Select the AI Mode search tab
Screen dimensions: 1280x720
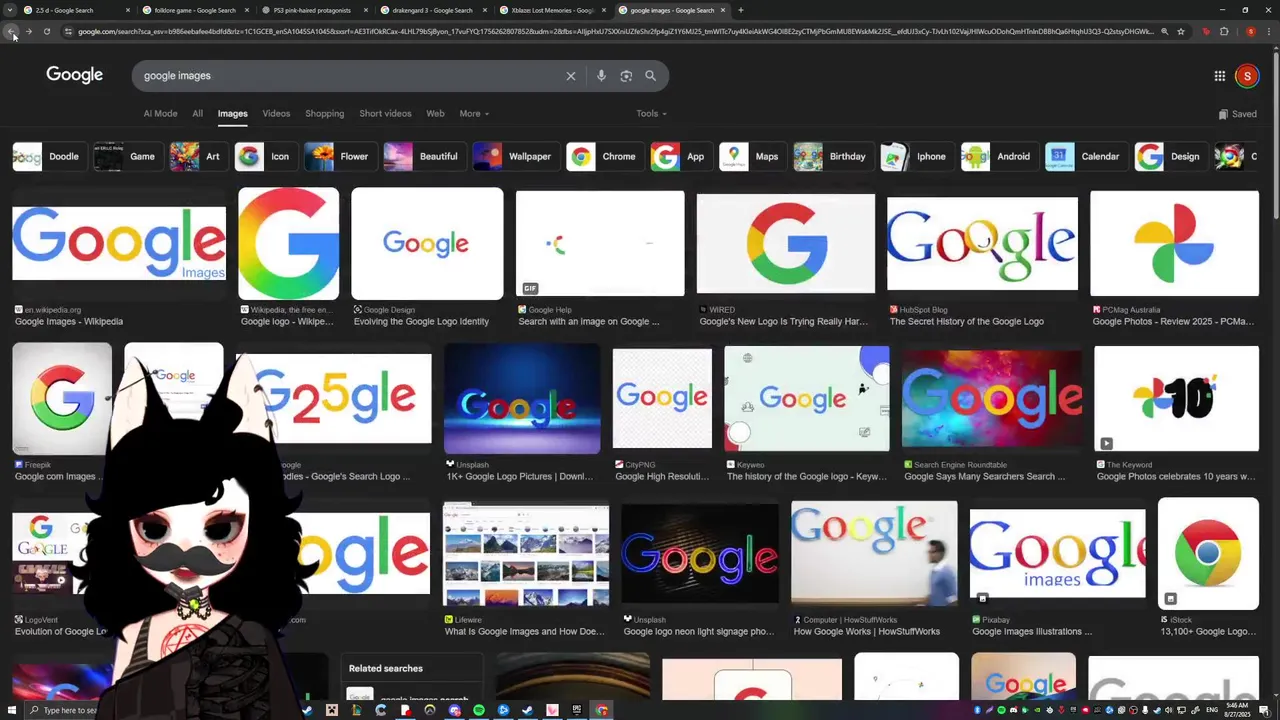[160, 114]
